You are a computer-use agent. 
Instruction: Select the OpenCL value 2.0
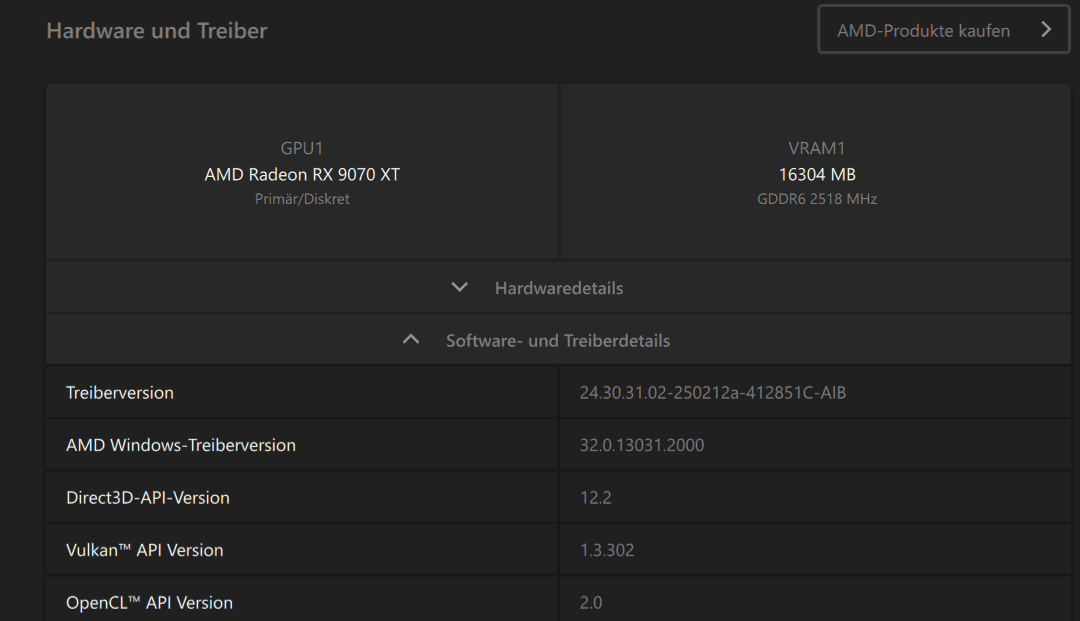[x=591, y=603]
